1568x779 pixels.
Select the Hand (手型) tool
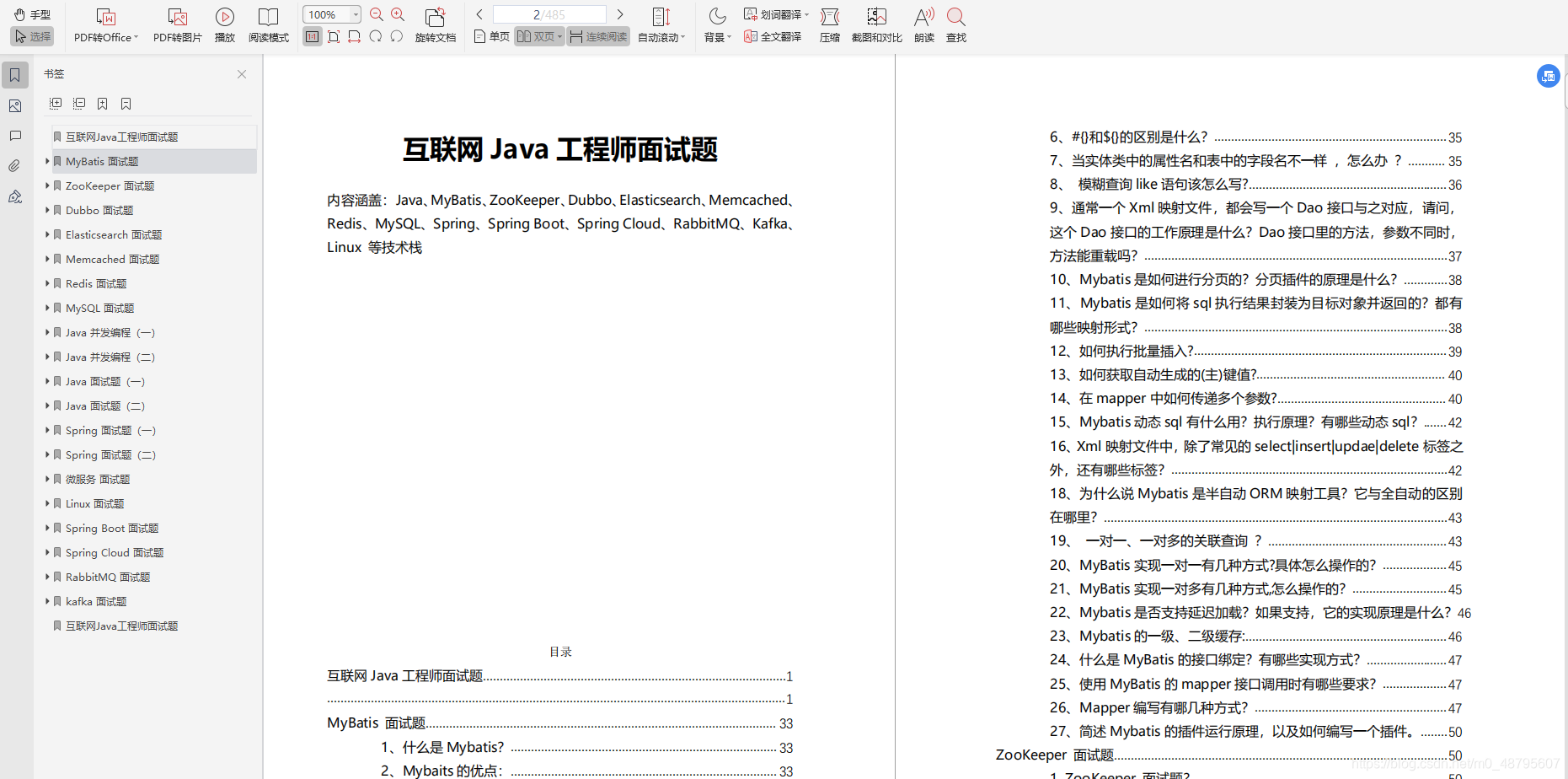pyautogui.click(x=32, y=14)
